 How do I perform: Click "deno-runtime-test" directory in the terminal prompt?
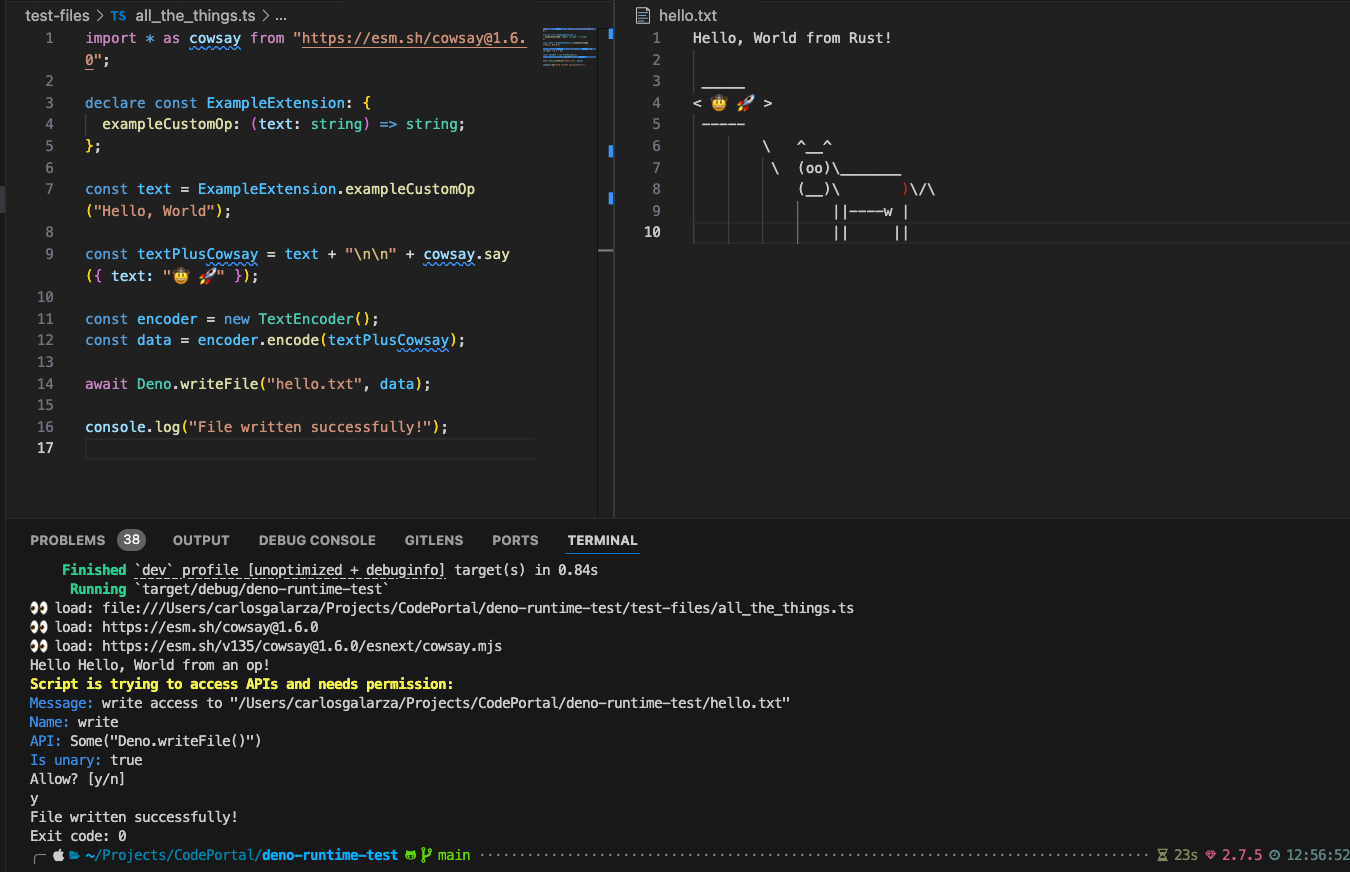pyautogui.click(x=330, y=856)
